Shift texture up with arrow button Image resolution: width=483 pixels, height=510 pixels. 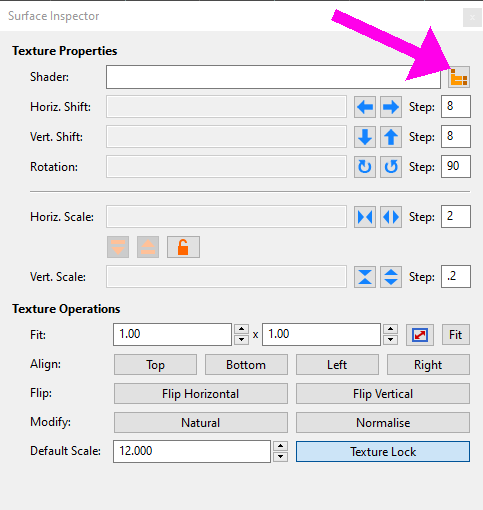[x=391, y=137]
